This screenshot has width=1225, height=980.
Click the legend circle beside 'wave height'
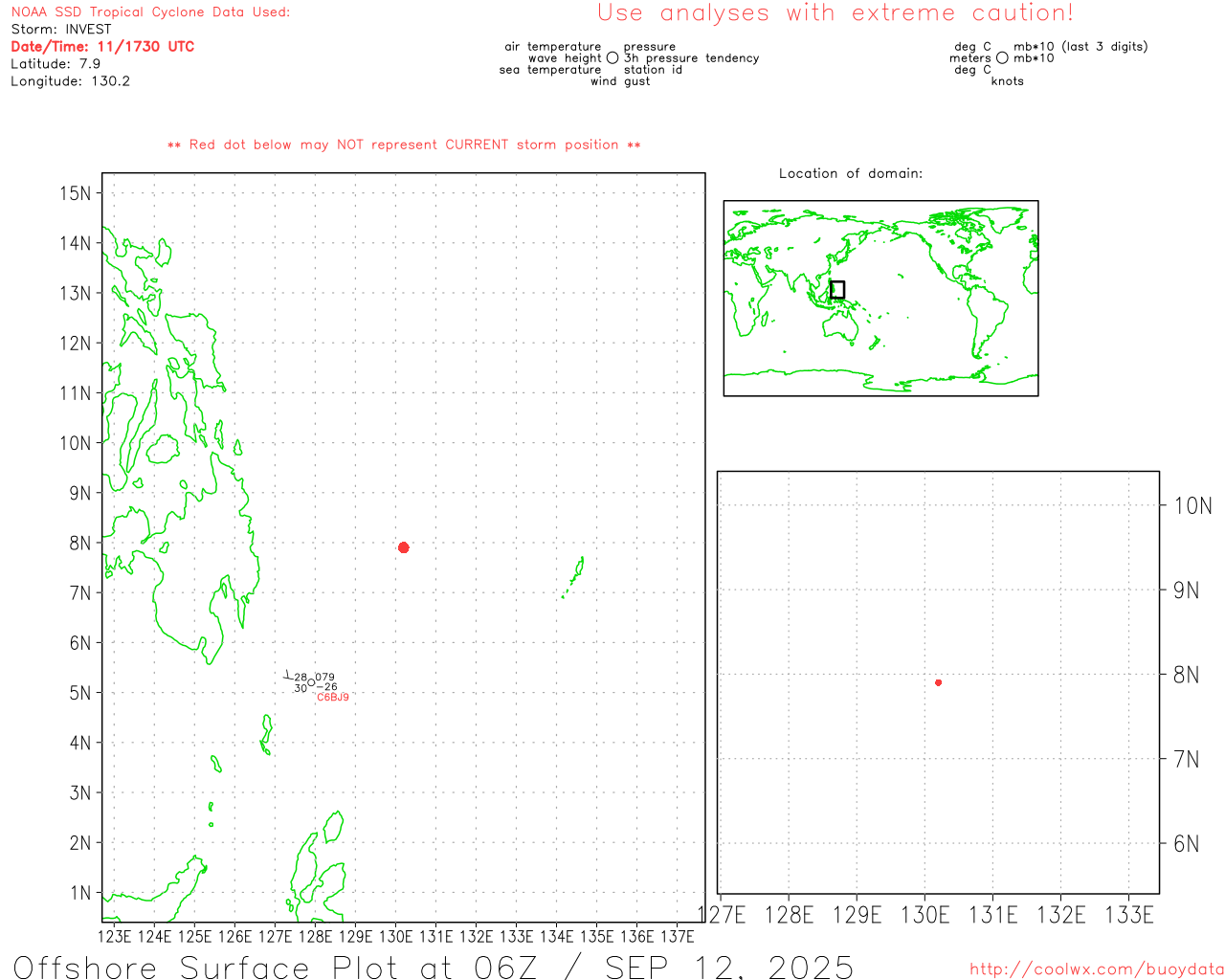pos(612,58)
